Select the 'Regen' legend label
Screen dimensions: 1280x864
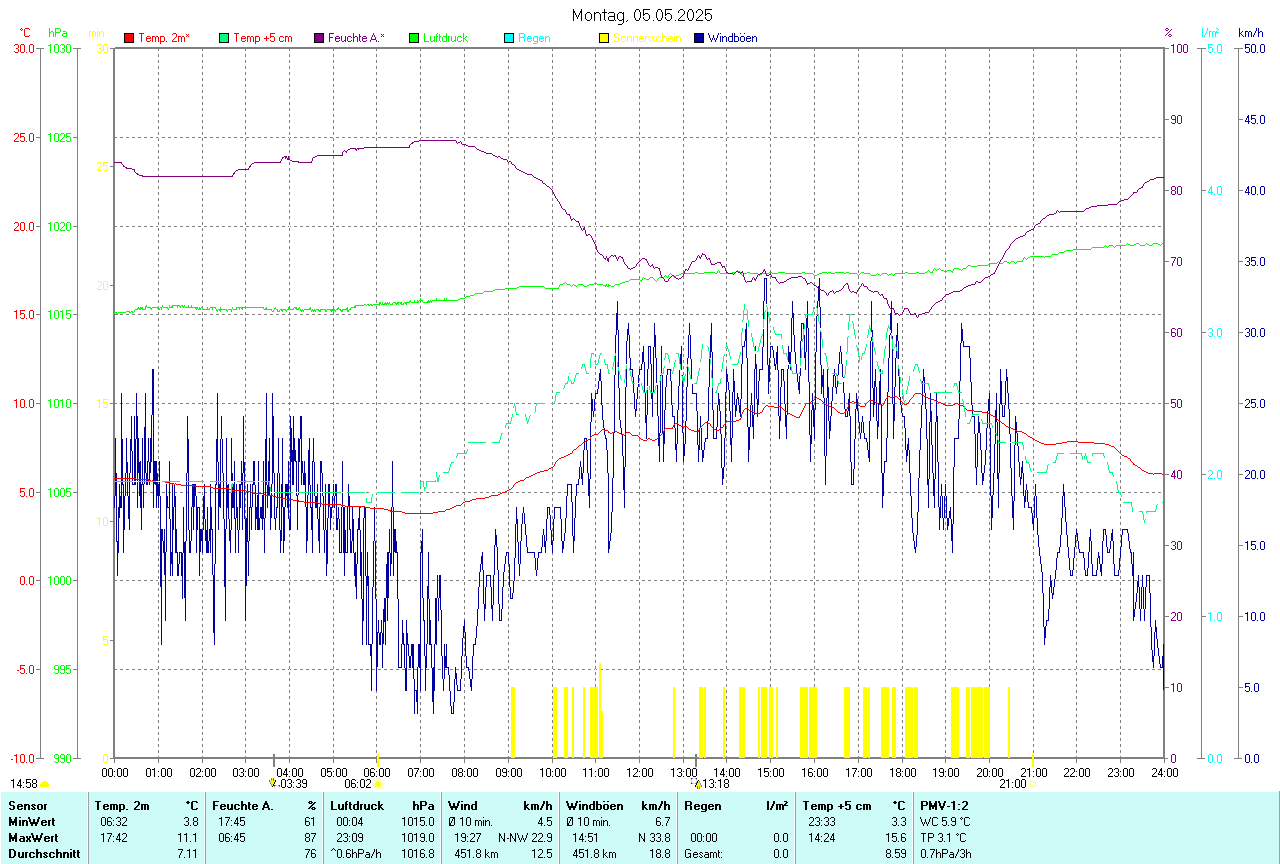(534, 38)
